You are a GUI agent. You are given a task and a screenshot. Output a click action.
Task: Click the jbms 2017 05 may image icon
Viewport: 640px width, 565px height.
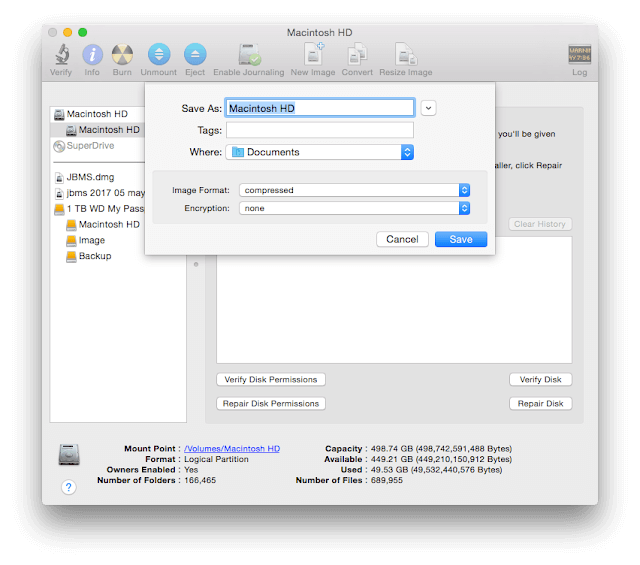tap(59, 193)
